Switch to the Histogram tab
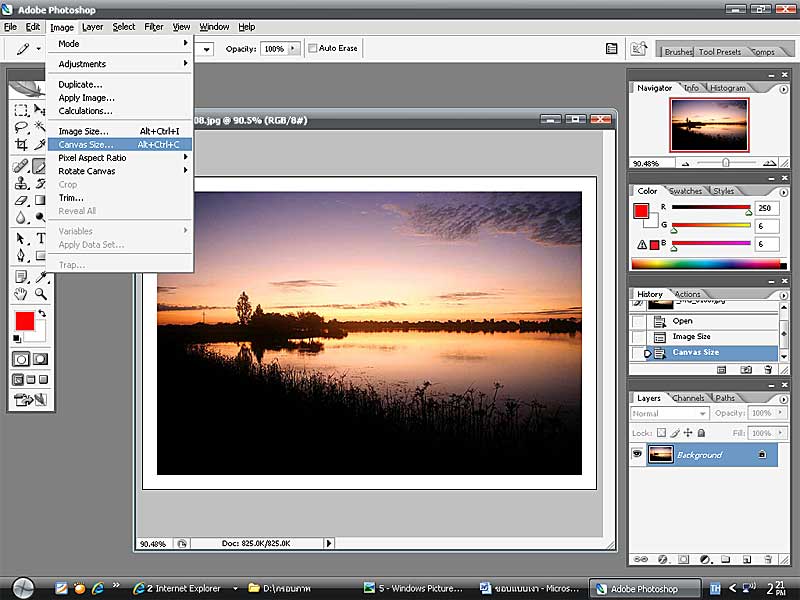Image resolution: width=800 pixels, height=600 pixels. click(728, 88)
